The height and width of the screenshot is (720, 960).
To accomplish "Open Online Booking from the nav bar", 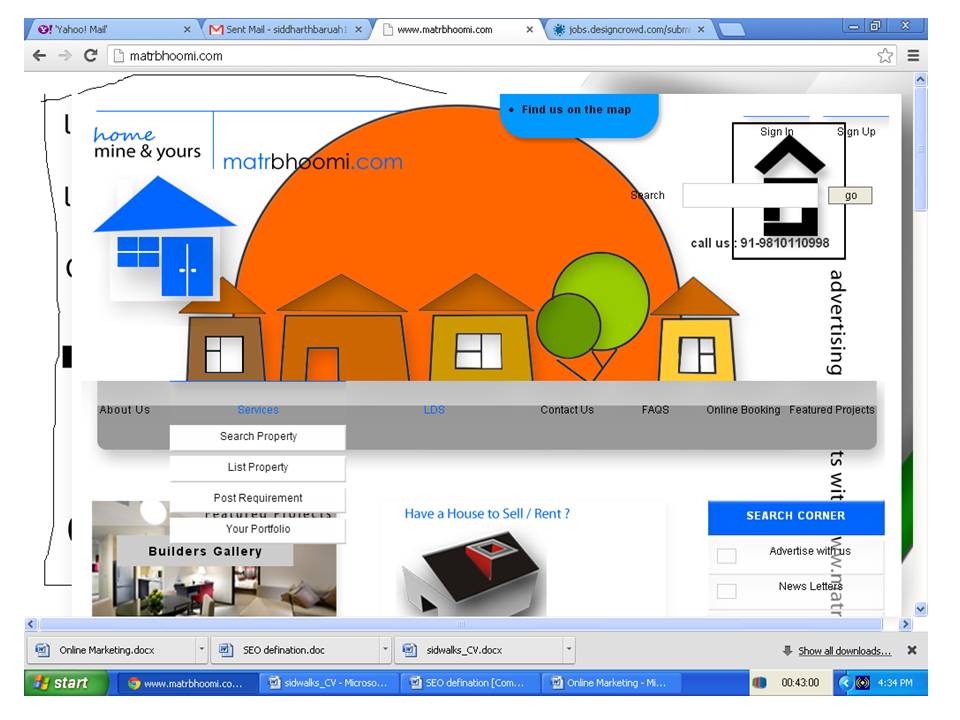I will (x=743, y=410).
